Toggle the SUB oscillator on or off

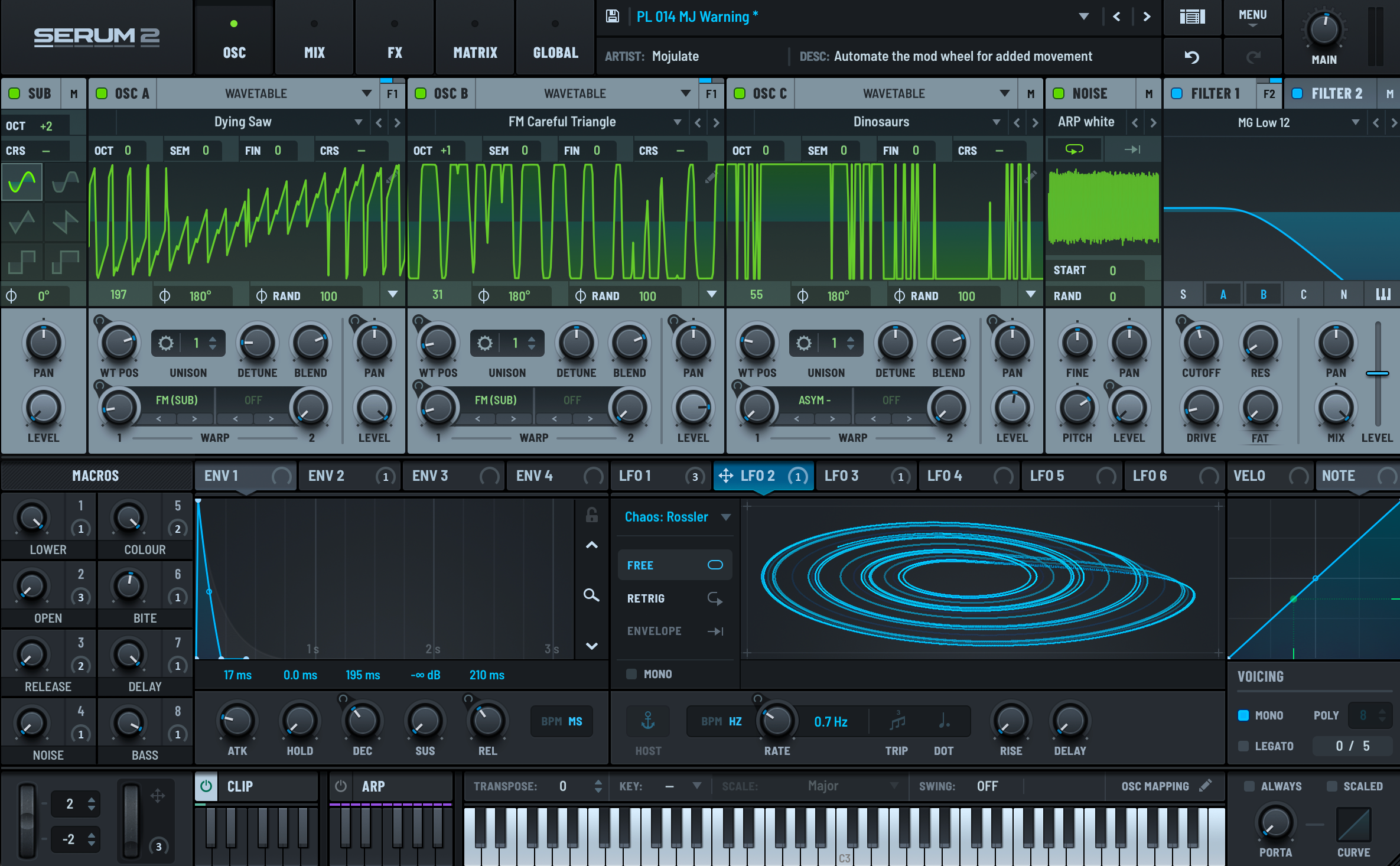click(x=14, y=93)
